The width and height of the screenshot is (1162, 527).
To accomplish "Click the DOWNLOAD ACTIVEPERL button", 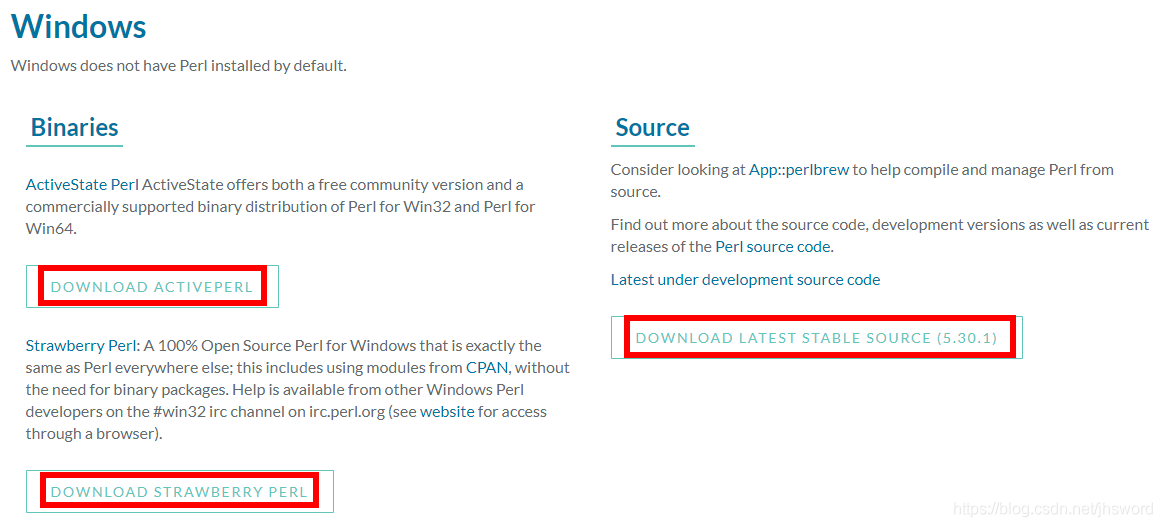I will tap(152, 287).
